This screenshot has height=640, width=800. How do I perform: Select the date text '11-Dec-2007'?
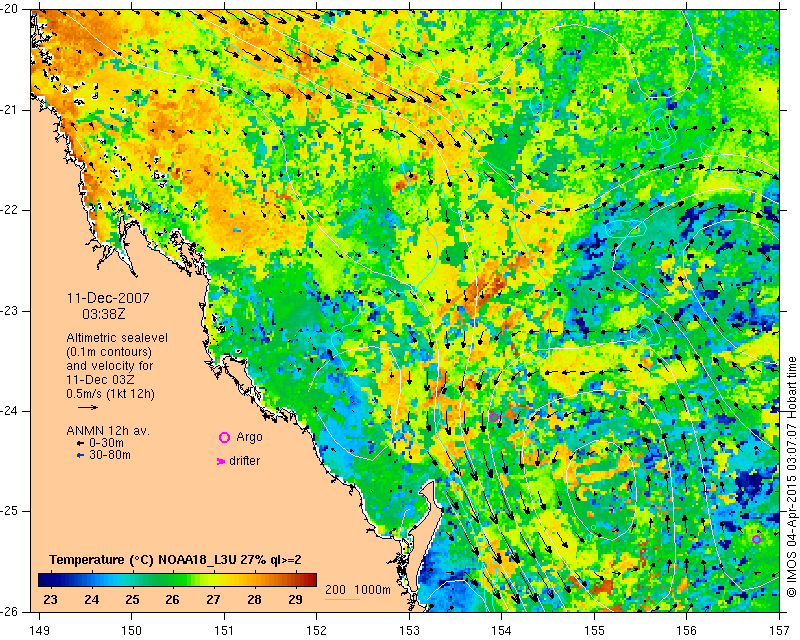[x=108, y=298]
